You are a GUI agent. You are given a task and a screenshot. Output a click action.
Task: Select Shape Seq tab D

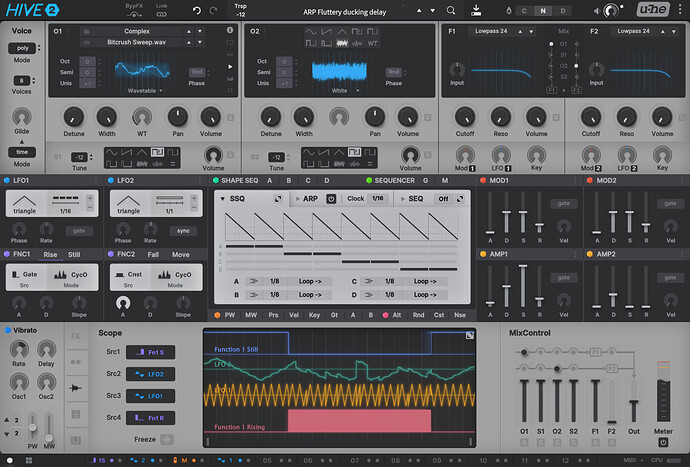(x=327, y=180)
